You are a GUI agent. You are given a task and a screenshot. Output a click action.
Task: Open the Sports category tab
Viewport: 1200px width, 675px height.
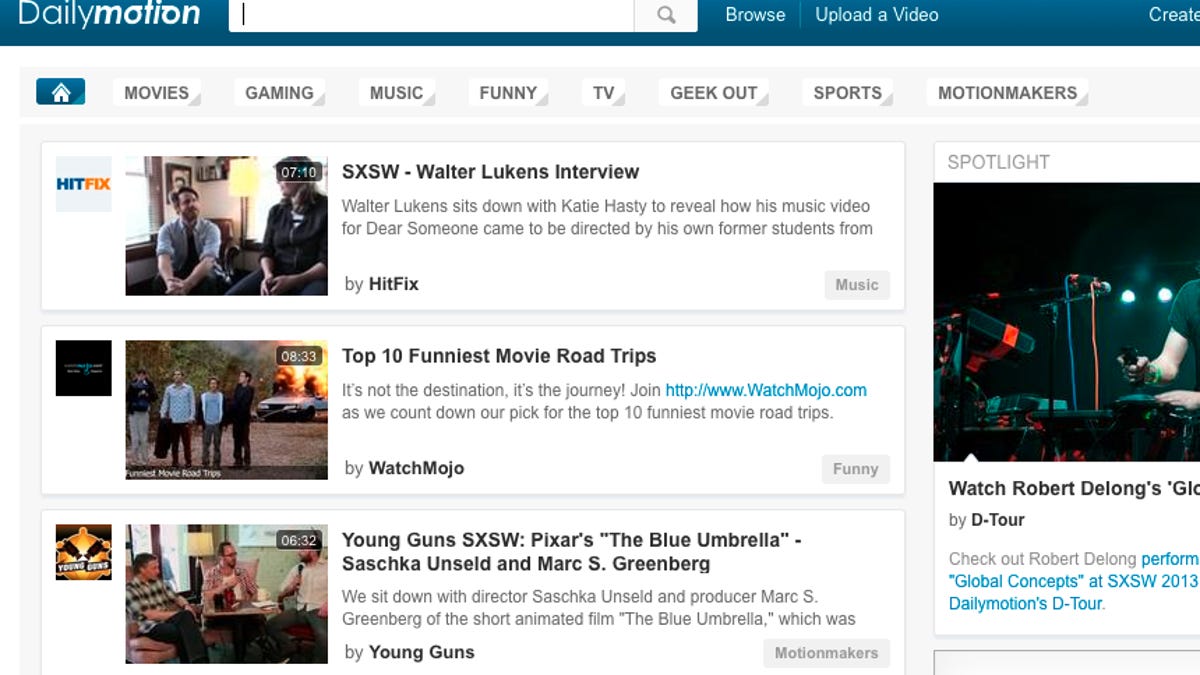(x=847, y=93)
